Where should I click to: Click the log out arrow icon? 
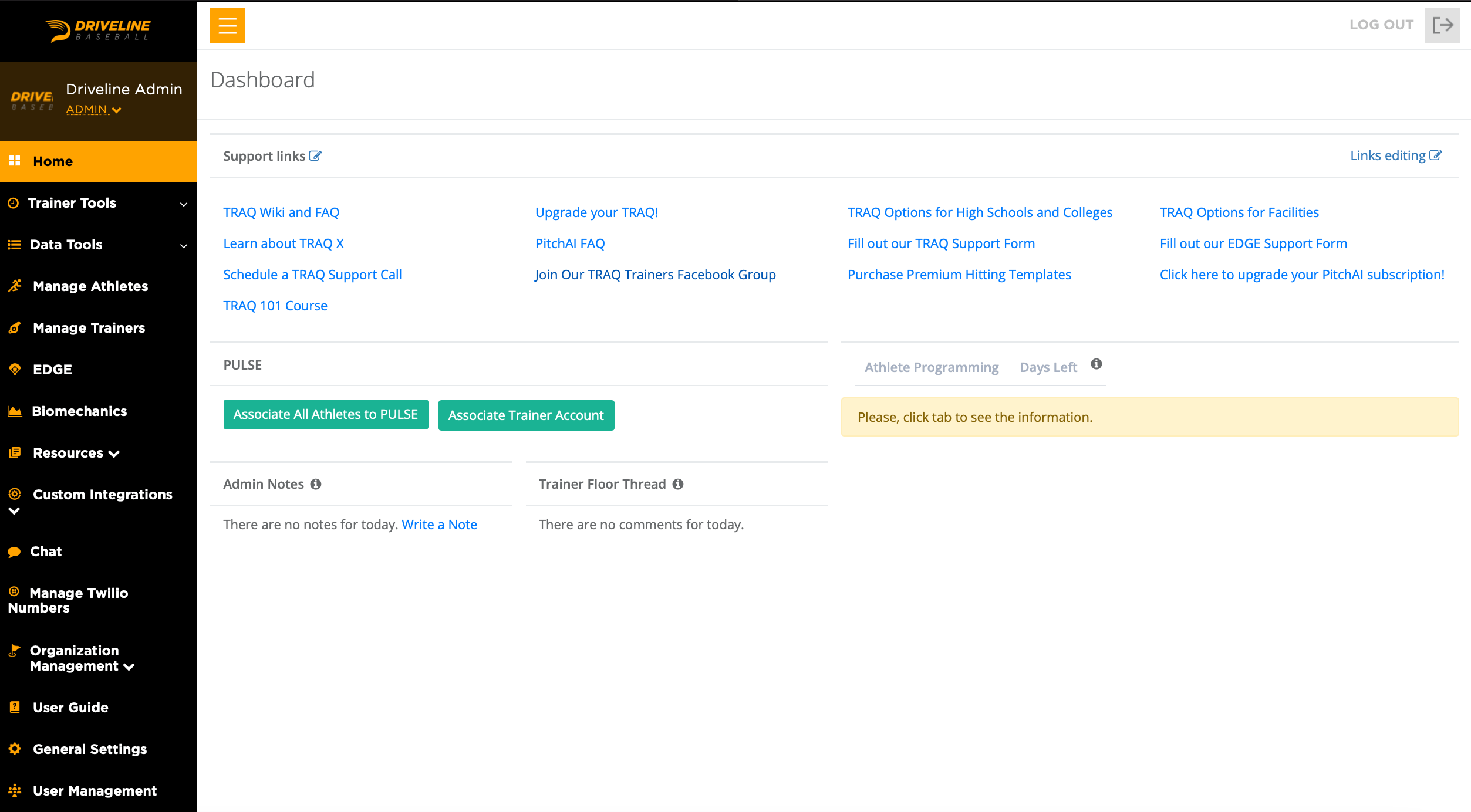click(1442, 25)
